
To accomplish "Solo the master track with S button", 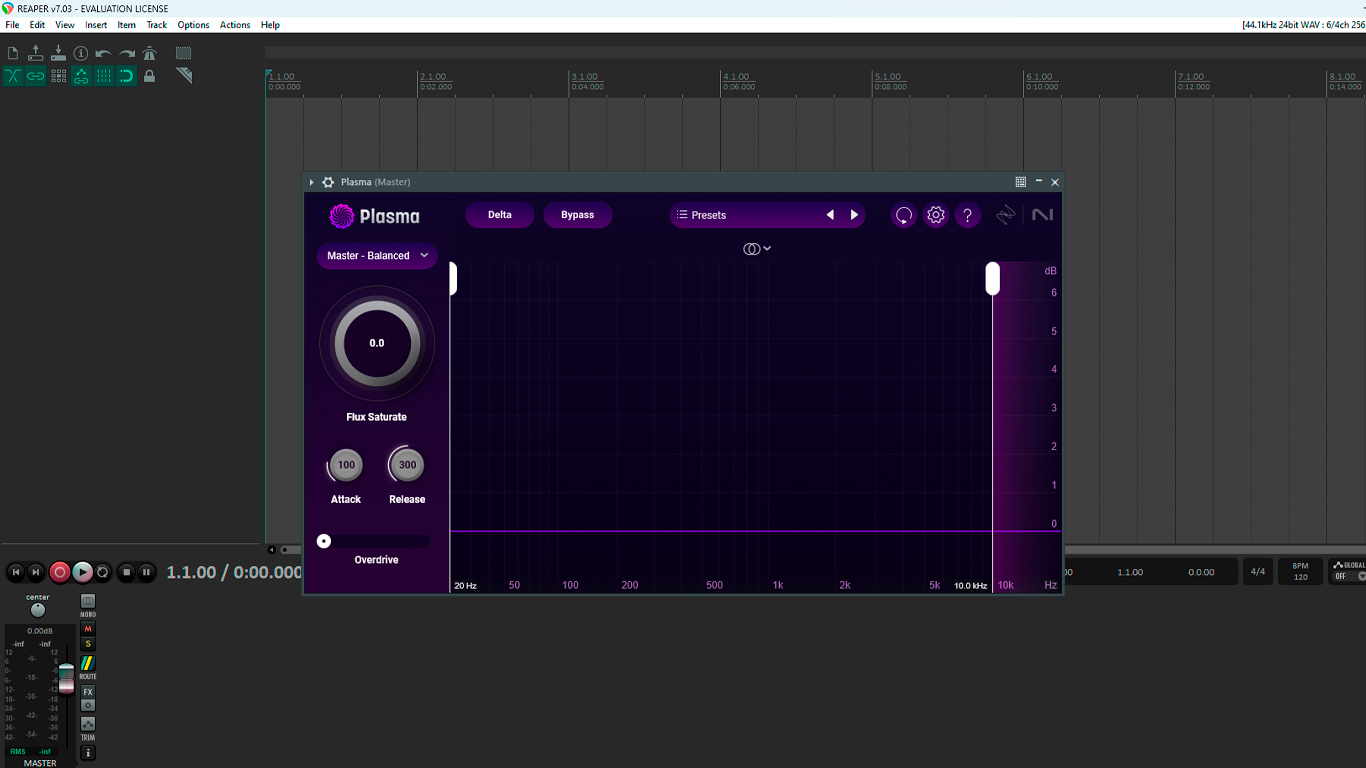I will (x=88, y=644).
